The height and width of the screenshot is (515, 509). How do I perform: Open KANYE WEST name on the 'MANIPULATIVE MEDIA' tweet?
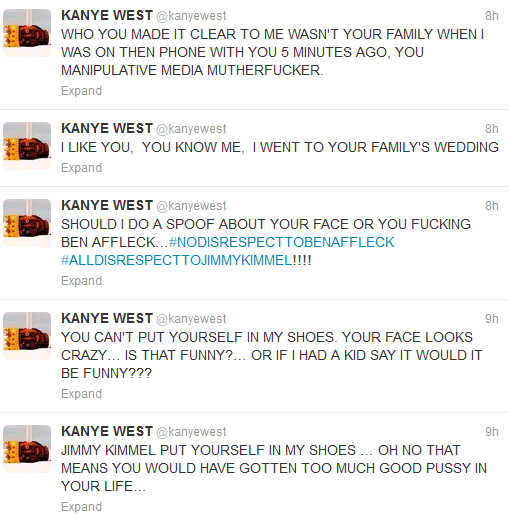coord(107,15)
